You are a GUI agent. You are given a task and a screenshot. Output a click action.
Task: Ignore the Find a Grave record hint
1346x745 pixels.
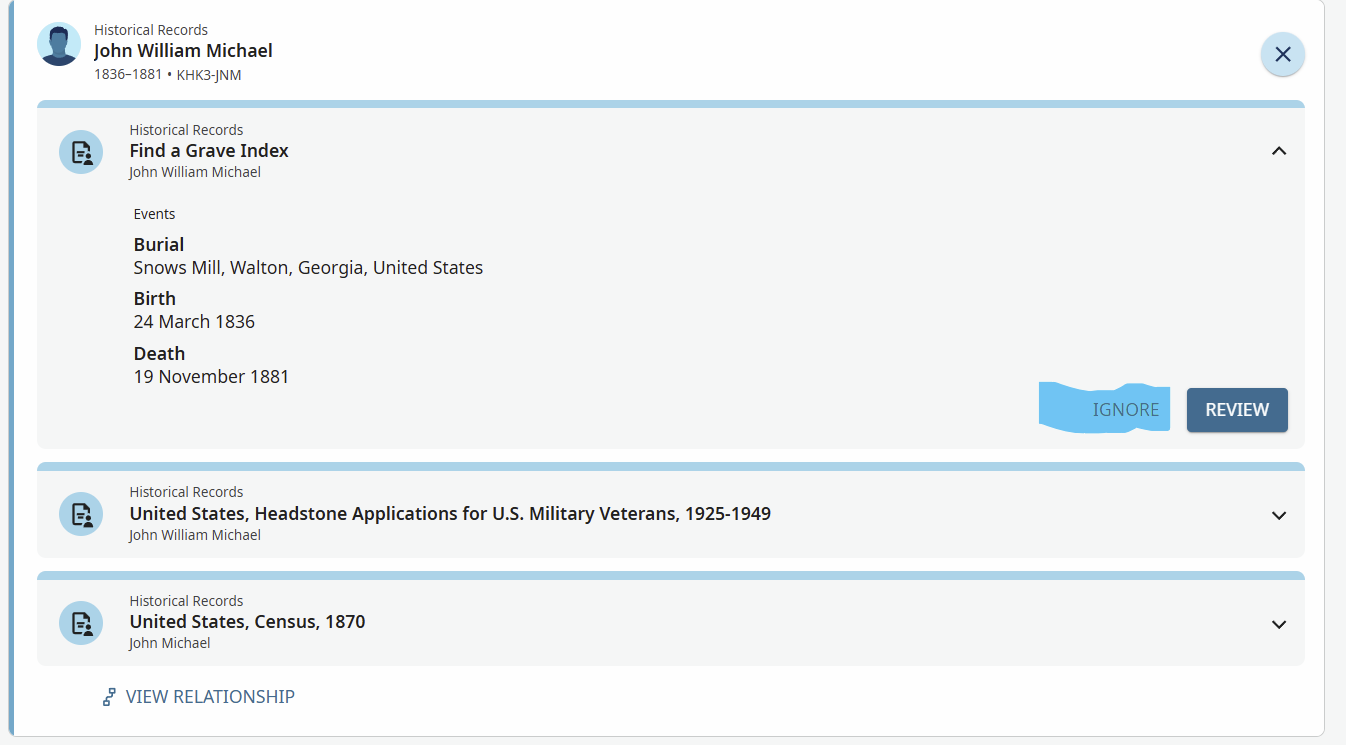click(1125, 410)
